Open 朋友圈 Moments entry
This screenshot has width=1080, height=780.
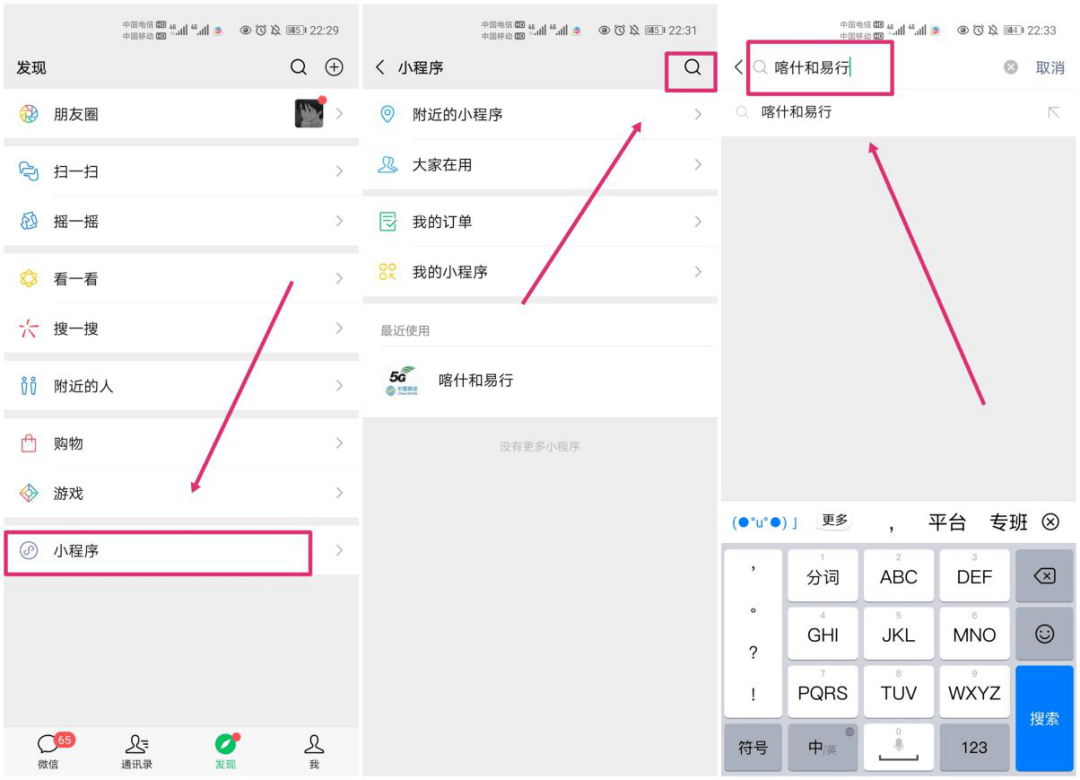(76, 114)
